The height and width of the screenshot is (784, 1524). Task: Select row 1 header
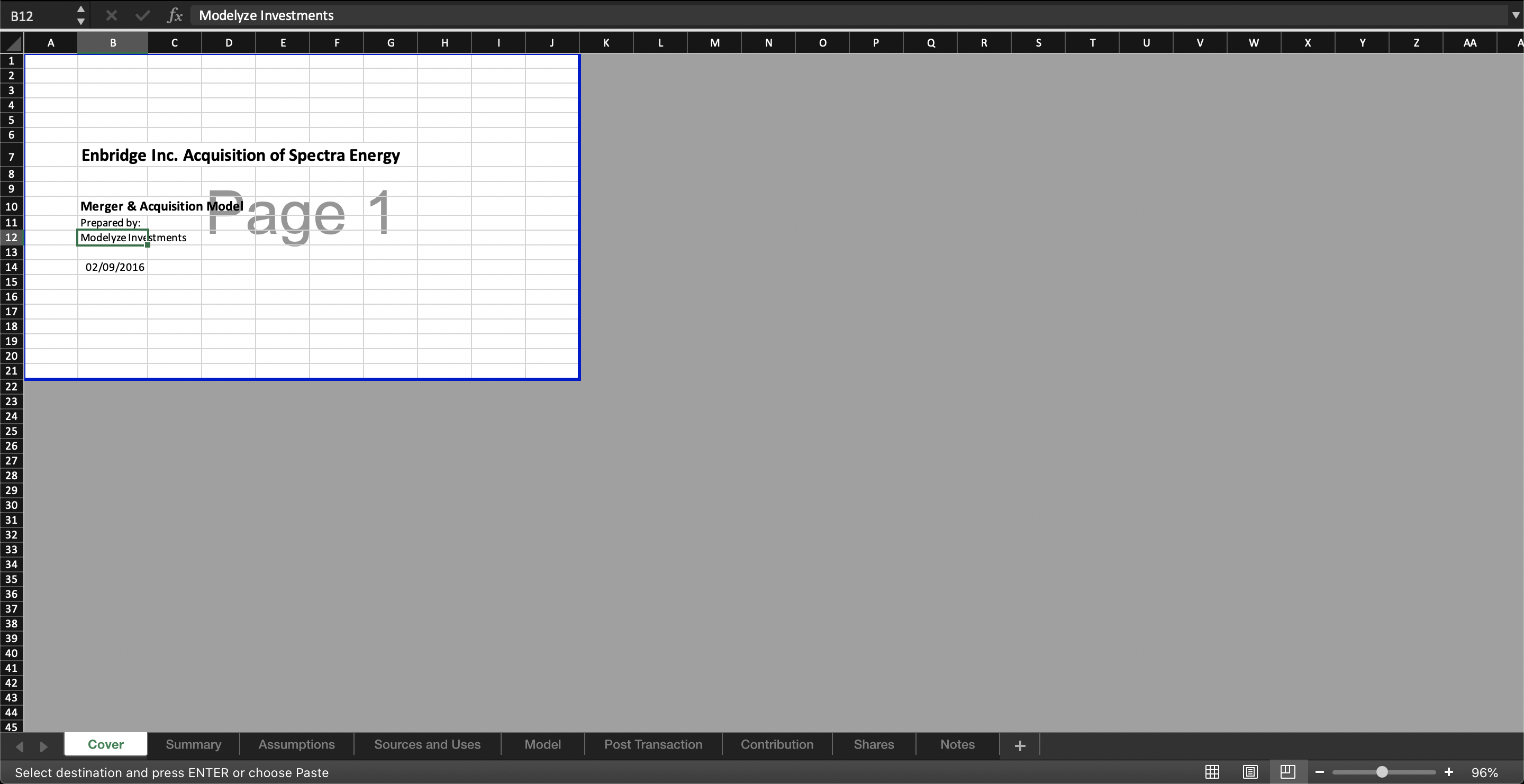pos(11,61)
